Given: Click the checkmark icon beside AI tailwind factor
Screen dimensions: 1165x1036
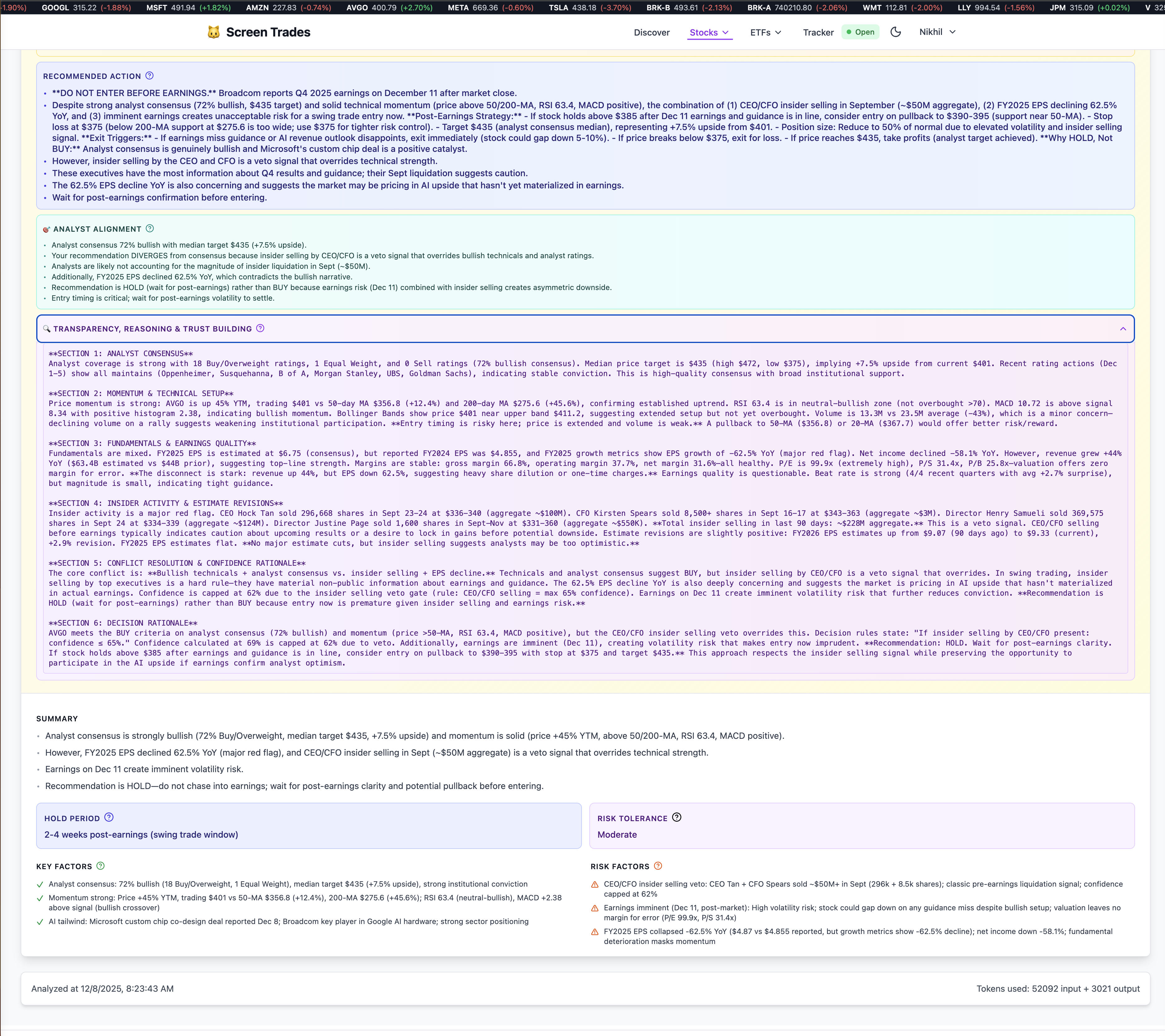Looking at the screenshot, I should (40, 922).
